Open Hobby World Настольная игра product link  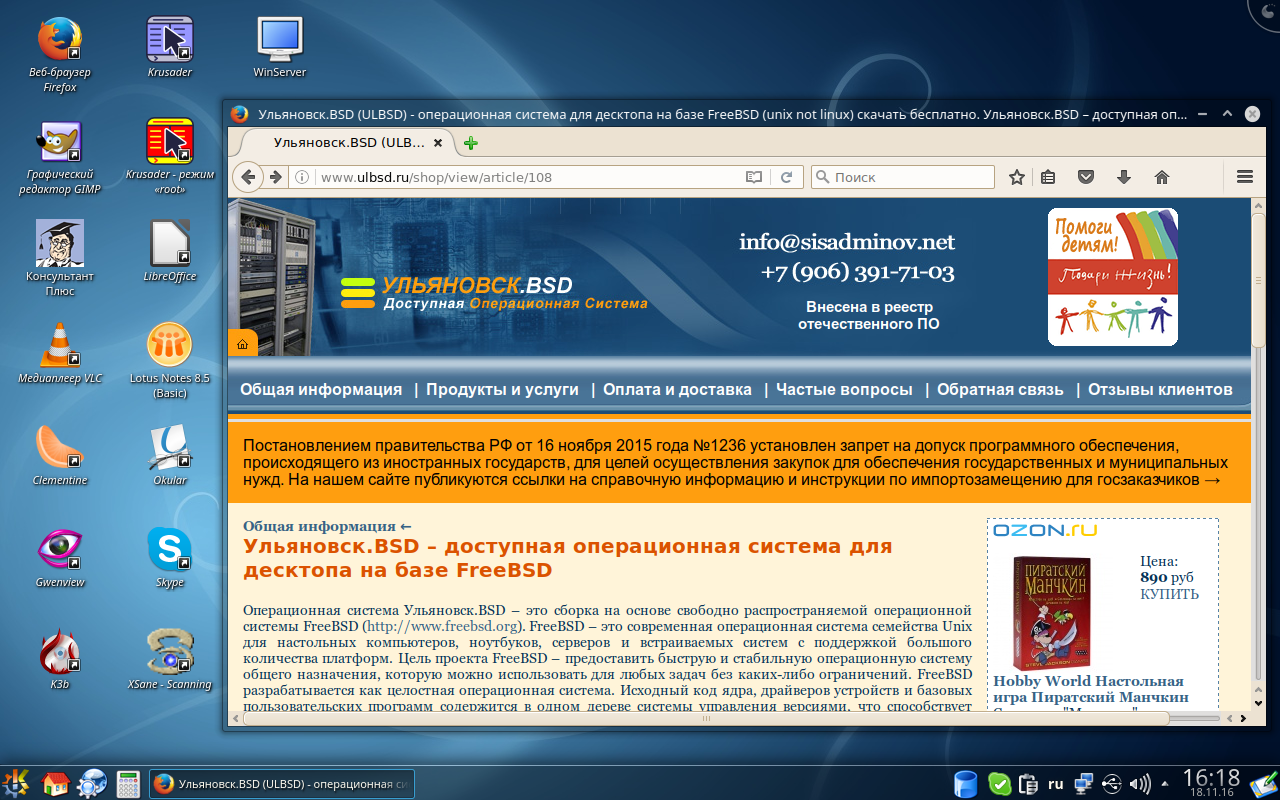point(1090,690)
